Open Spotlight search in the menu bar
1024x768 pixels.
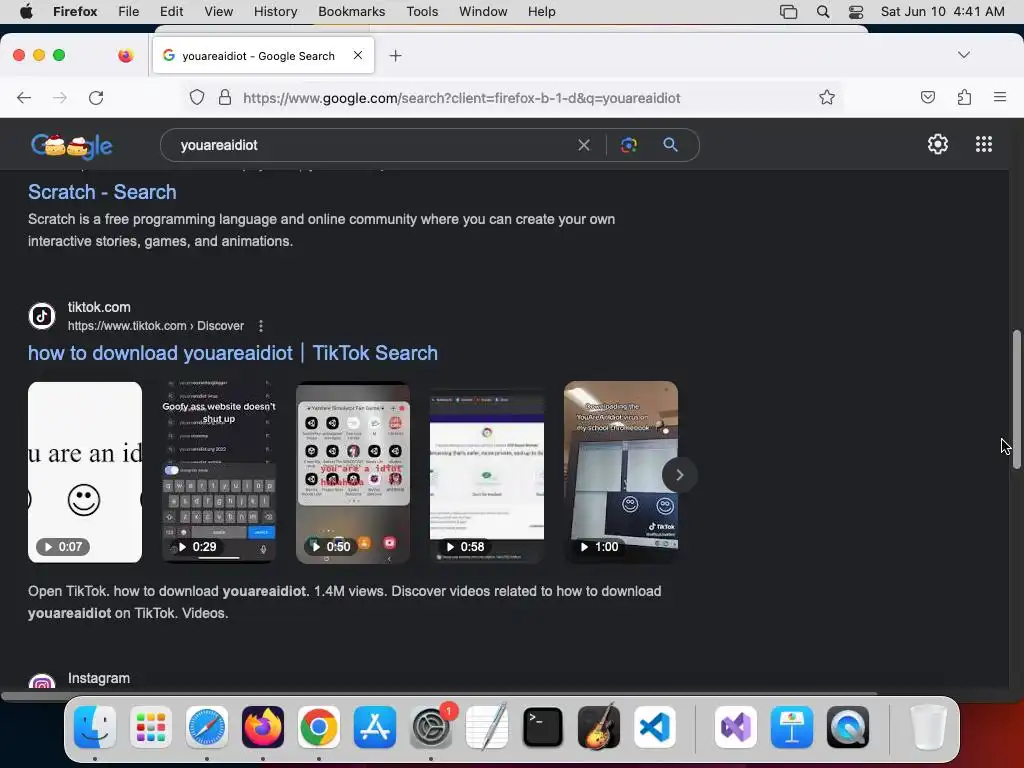823,12
